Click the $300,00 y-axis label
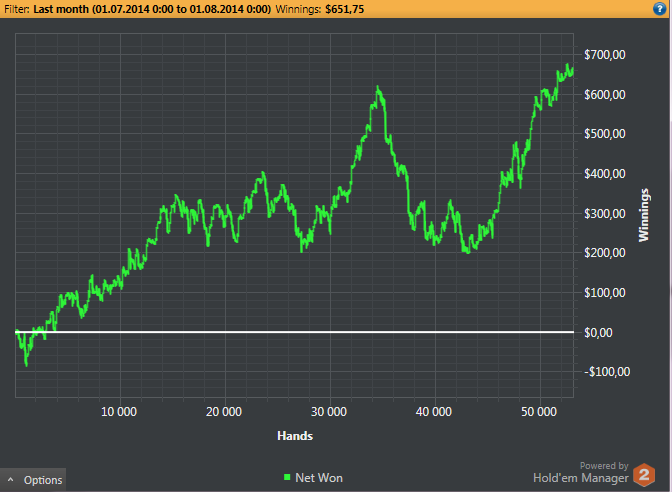The image size is (672, 492). tap(605, 213)
